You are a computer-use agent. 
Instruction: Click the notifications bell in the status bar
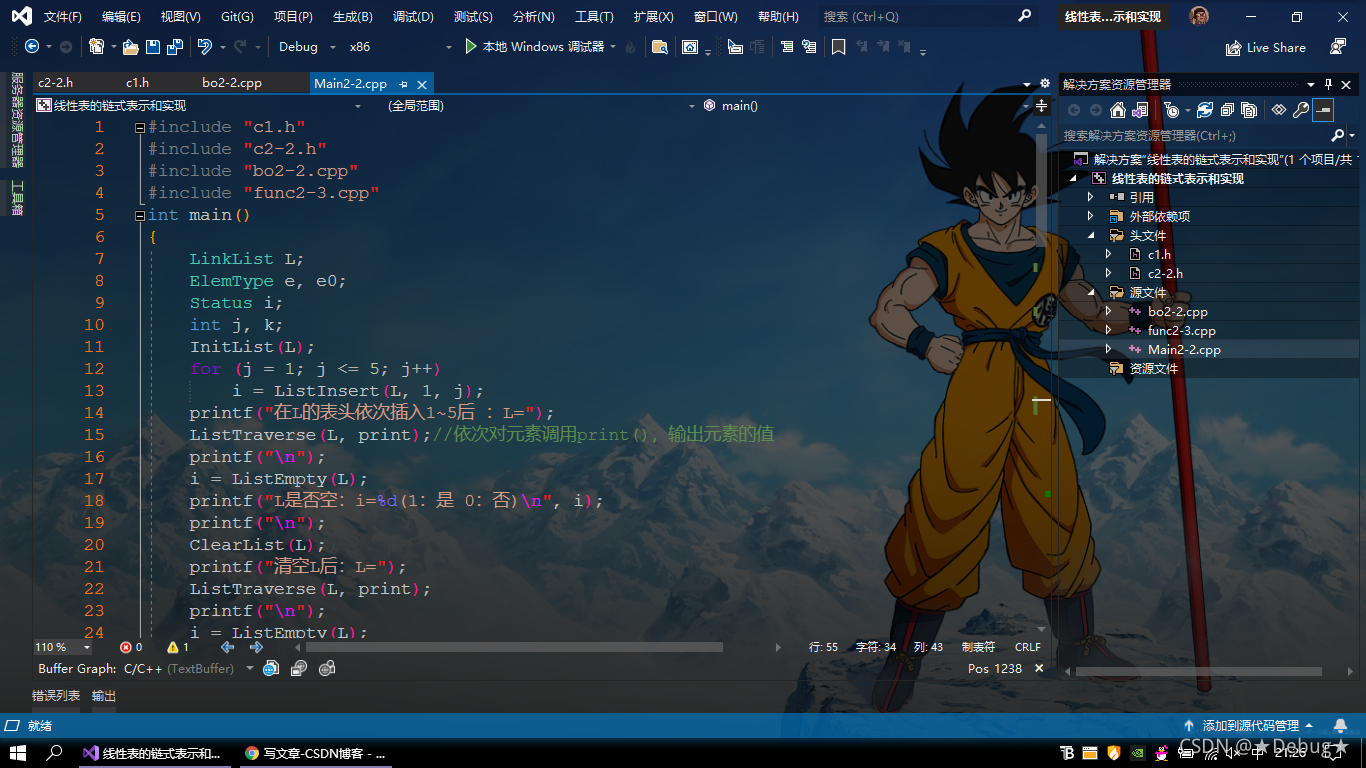(1340, 726)
